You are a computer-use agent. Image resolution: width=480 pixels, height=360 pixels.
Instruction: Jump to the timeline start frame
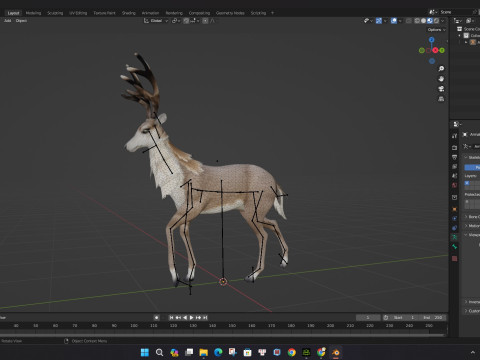(x=171, y=318)
